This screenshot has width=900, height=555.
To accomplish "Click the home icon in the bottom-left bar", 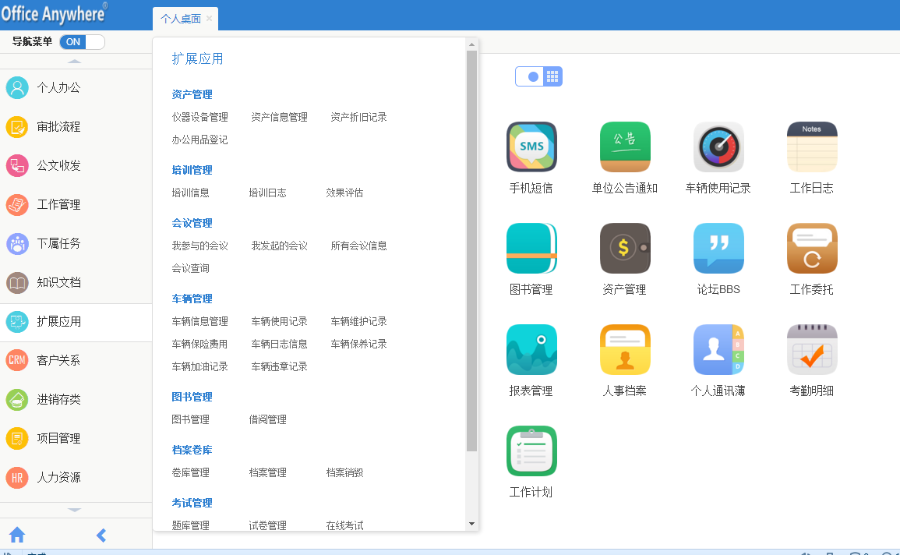I will [17, 535].
